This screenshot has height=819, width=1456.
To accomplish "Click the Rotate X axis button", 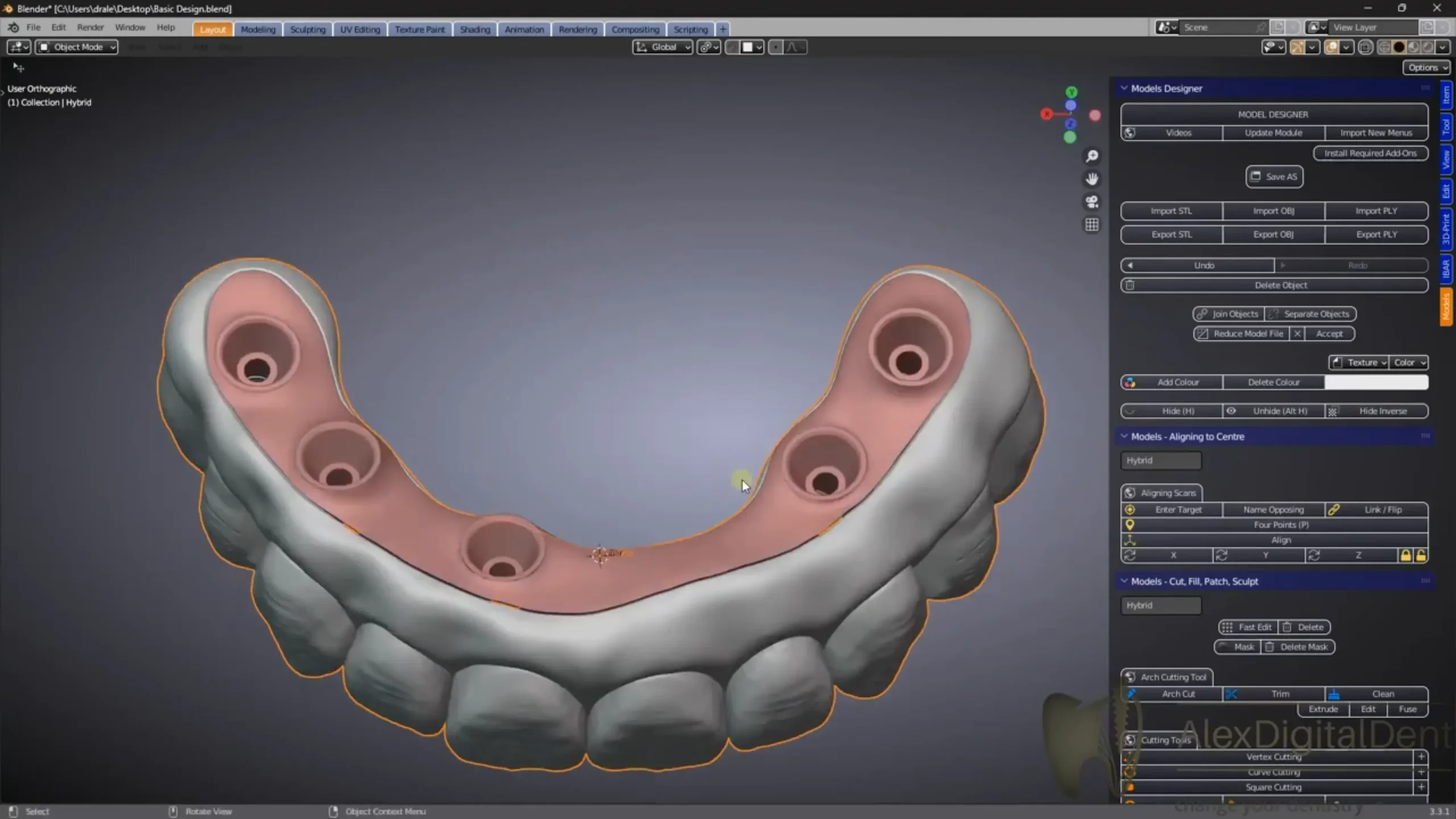I will [1167, 555].
